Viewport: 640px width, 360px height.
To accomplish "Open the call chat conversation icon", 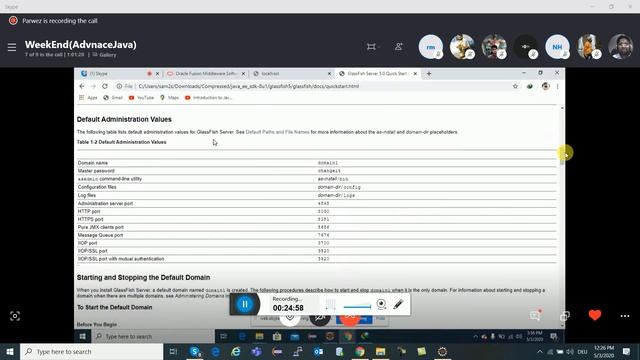I will [535, 316].
